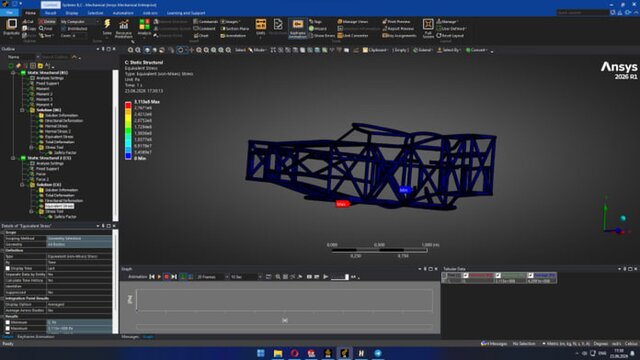Open the Resource Prediction tool
640x360 pixels.
pyautogui.click(x=124, y=29)
